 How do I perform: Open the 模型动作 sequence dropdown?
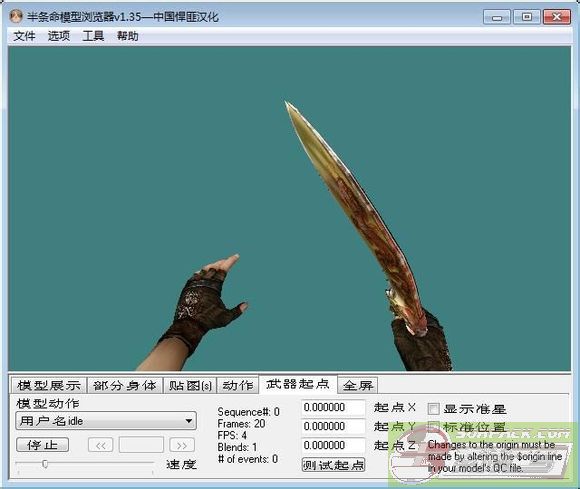pos(106,421)
